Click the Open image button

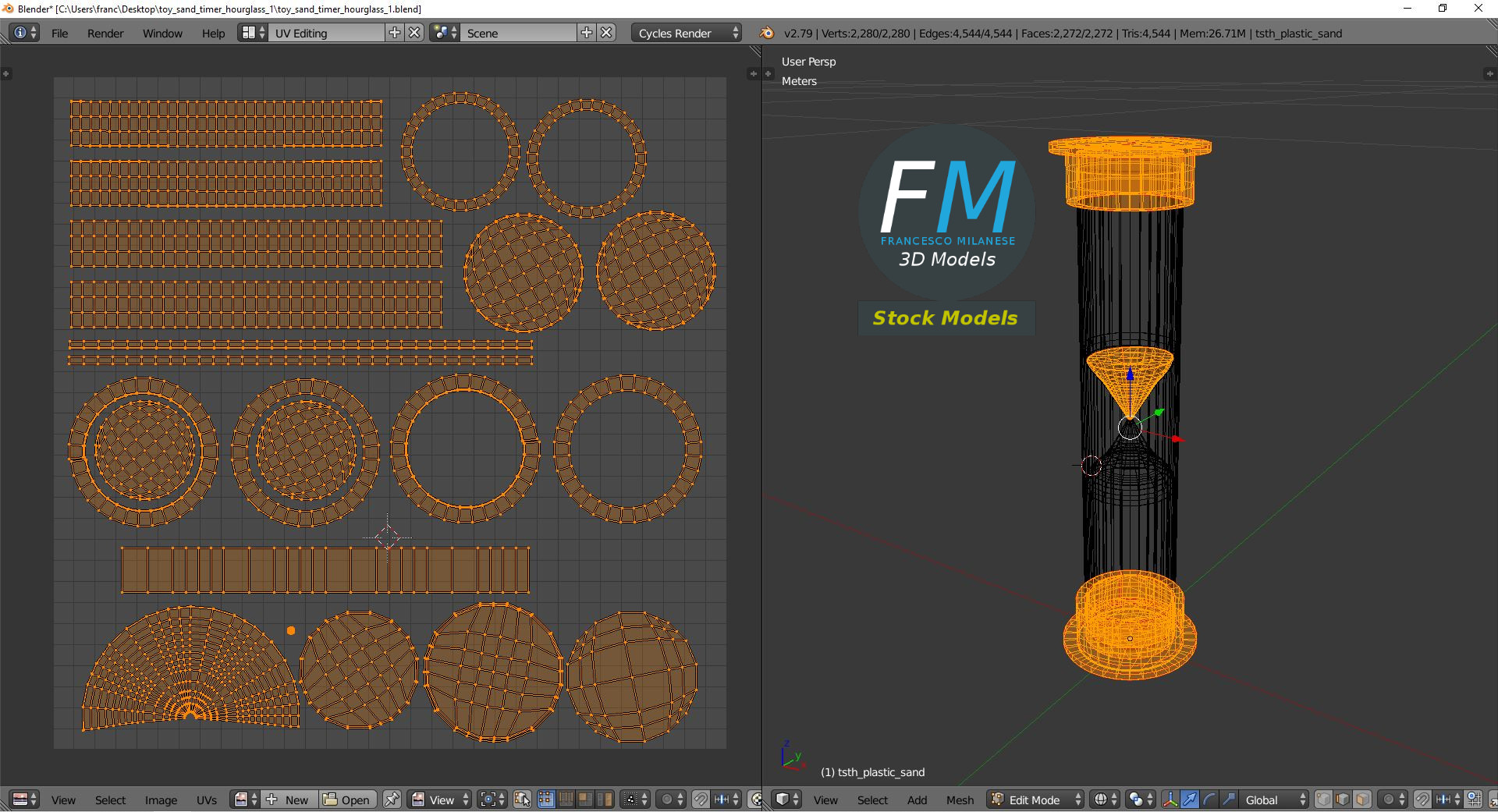point(347,800)
